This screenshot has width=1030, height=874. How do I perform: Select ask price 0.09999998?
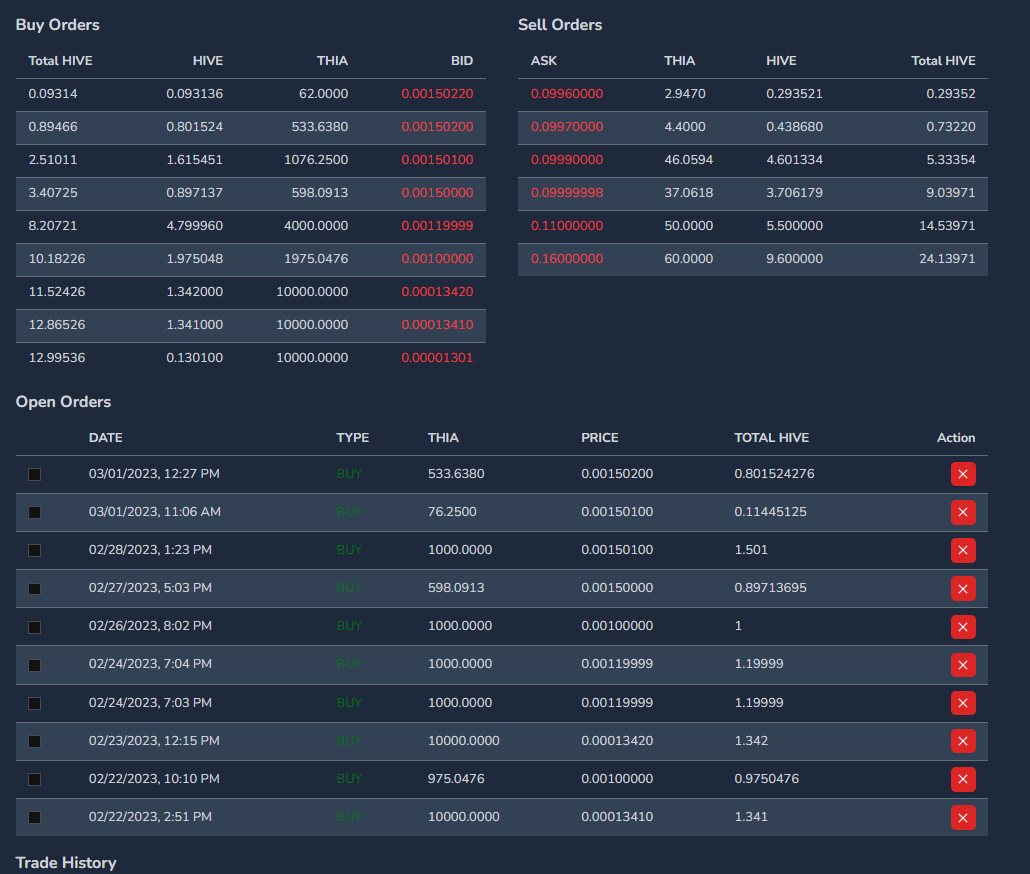click(567, 192)
